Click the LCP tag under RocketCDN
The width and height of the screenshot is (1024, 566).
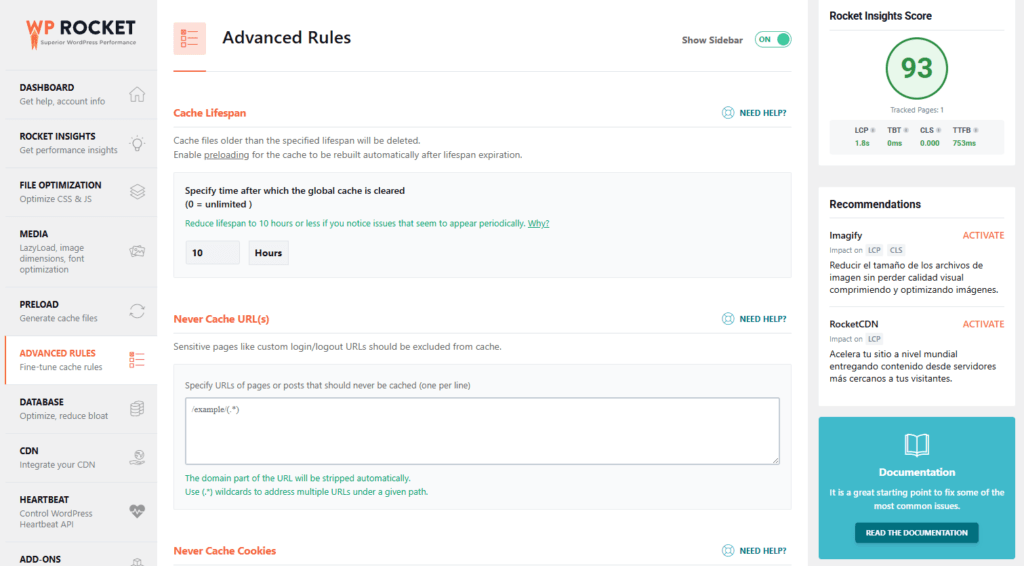click(x=874, y=339)
